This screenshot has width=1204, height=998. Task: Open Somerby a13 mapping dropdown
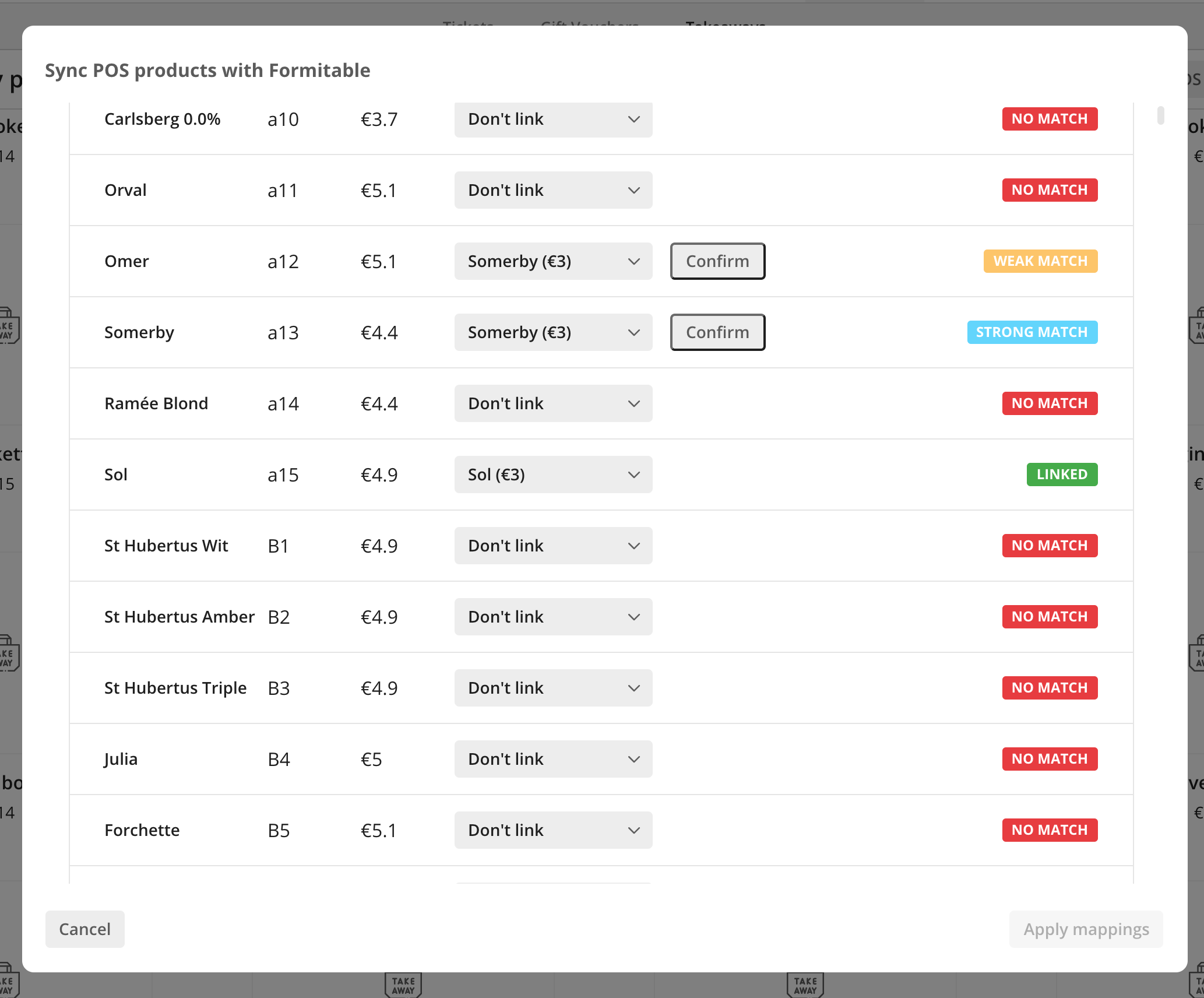[x=553, y=332]
